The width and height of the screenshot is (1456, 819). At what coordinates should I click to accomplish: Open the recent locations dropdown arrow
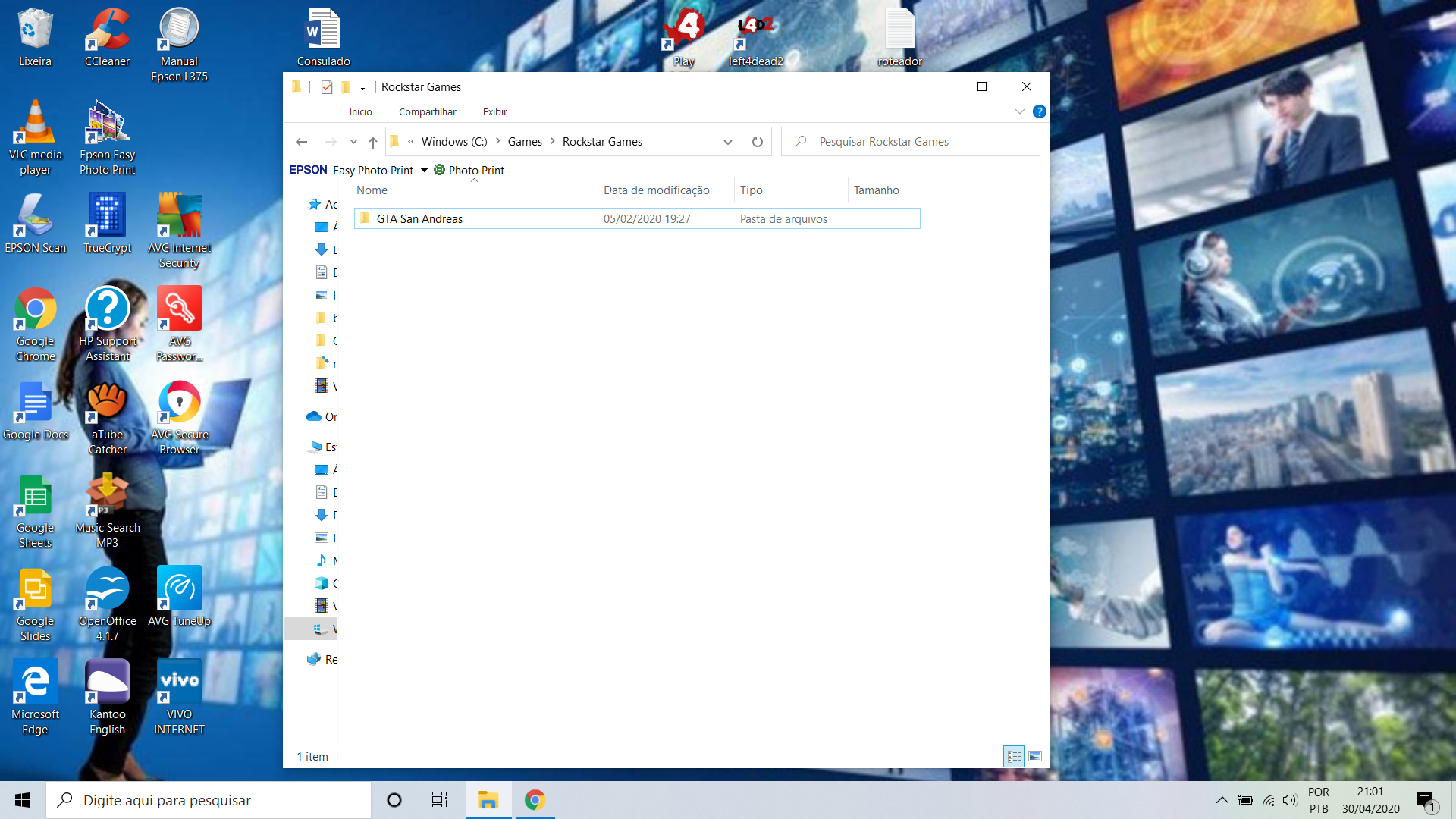click(x=353, y=142)
